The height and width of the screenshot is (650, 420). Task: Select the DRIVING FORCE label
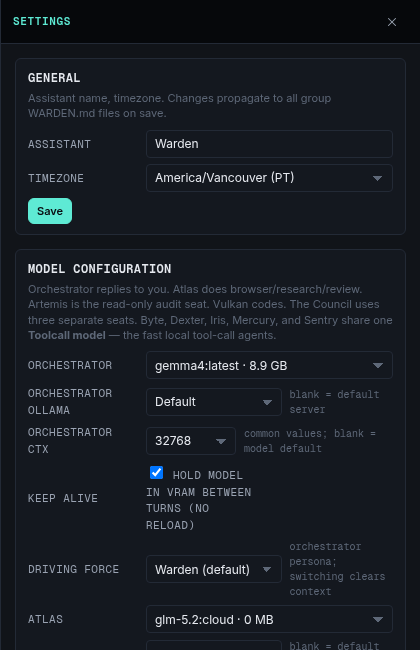tap(73, 569)
